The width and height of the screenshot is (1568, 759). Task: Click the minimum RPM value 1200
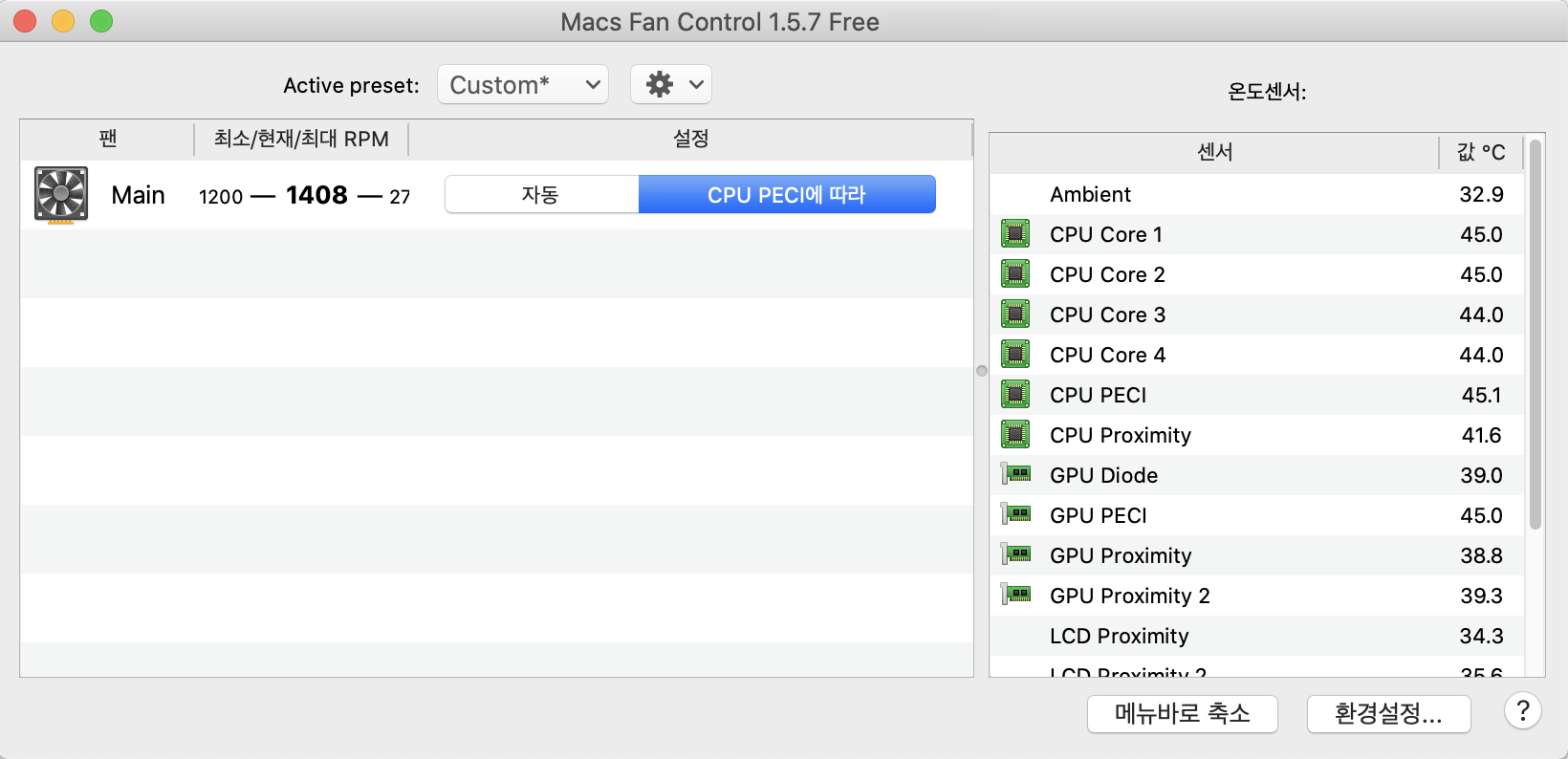(221, 197)
